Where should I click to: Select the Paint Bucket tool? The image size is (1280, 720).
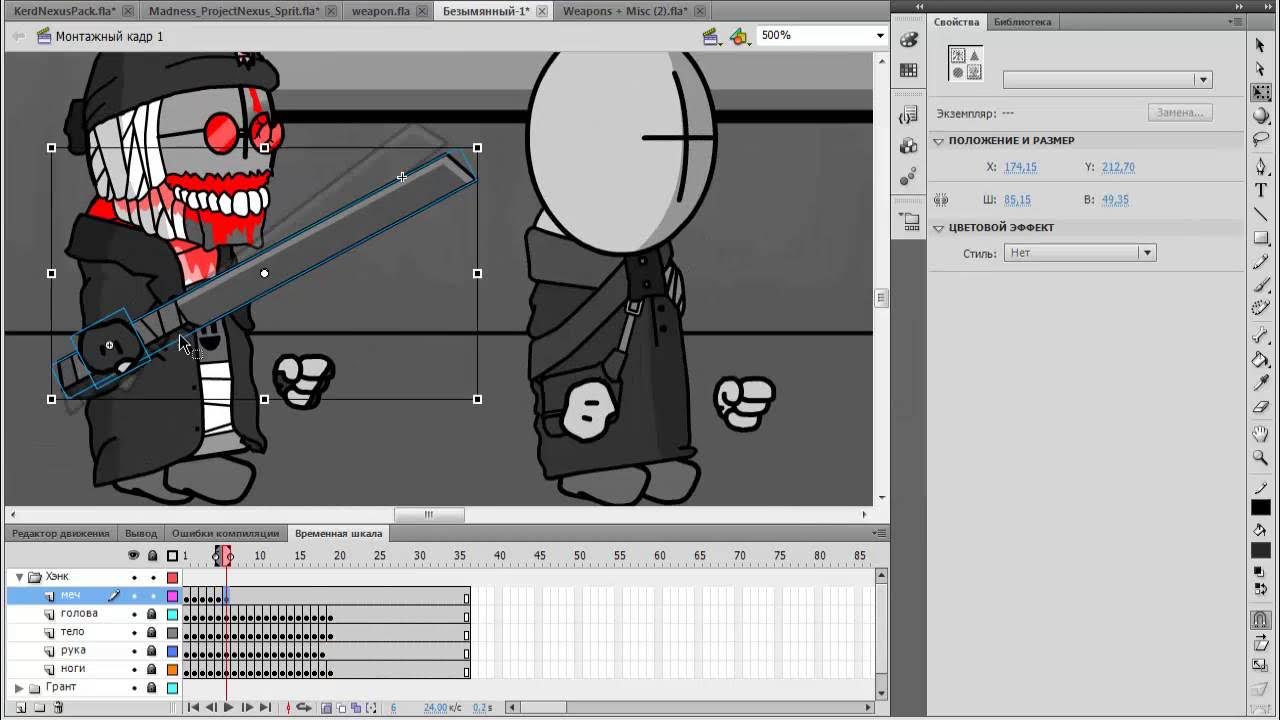tap(1260, 360)
